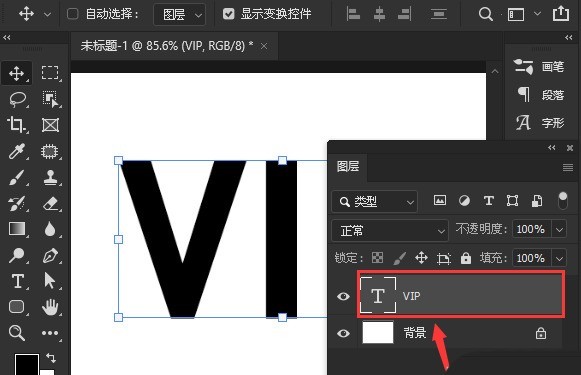Select the Horizontal Type tool

18,281
